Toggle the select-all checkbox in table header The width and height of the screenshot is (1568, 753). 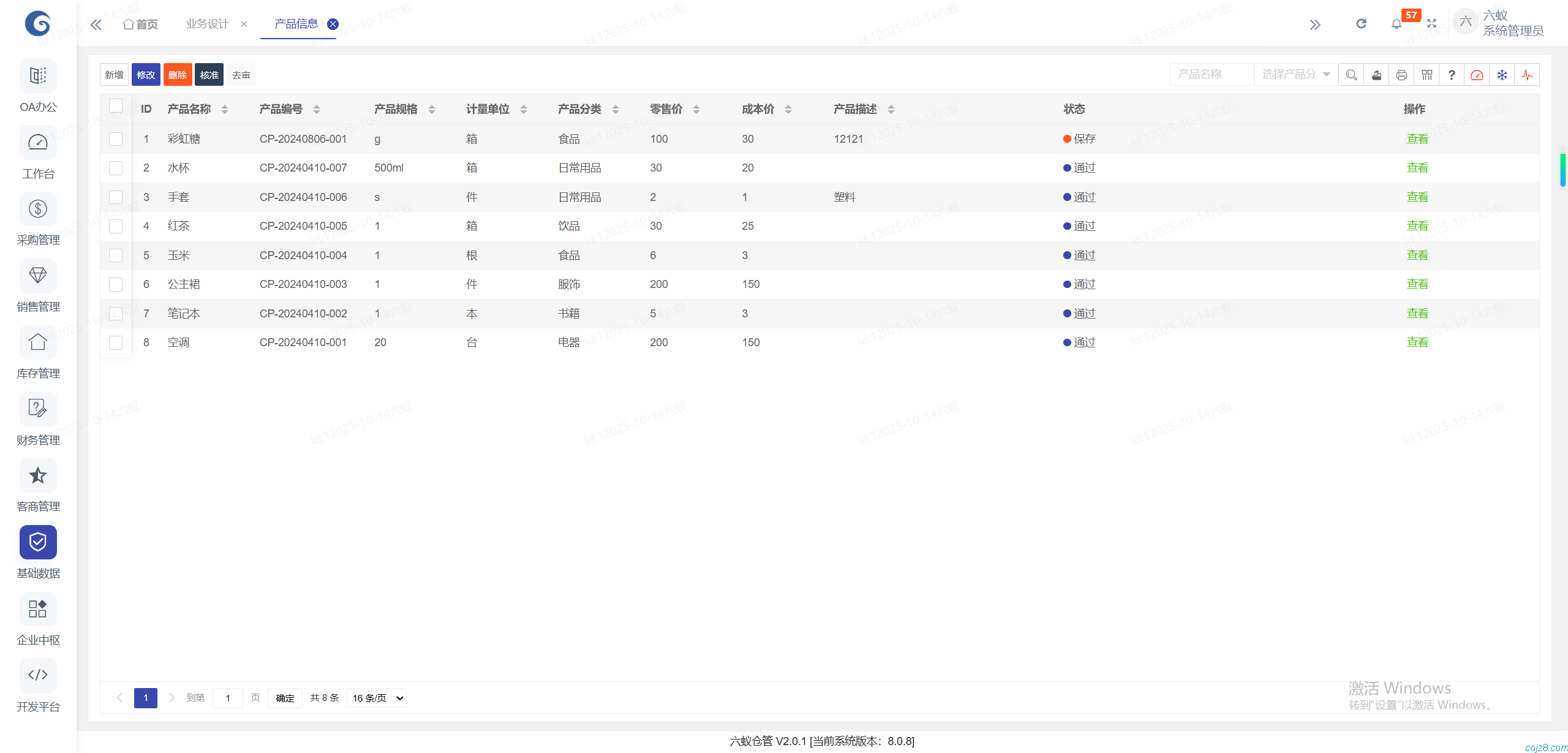click(116, 106)
